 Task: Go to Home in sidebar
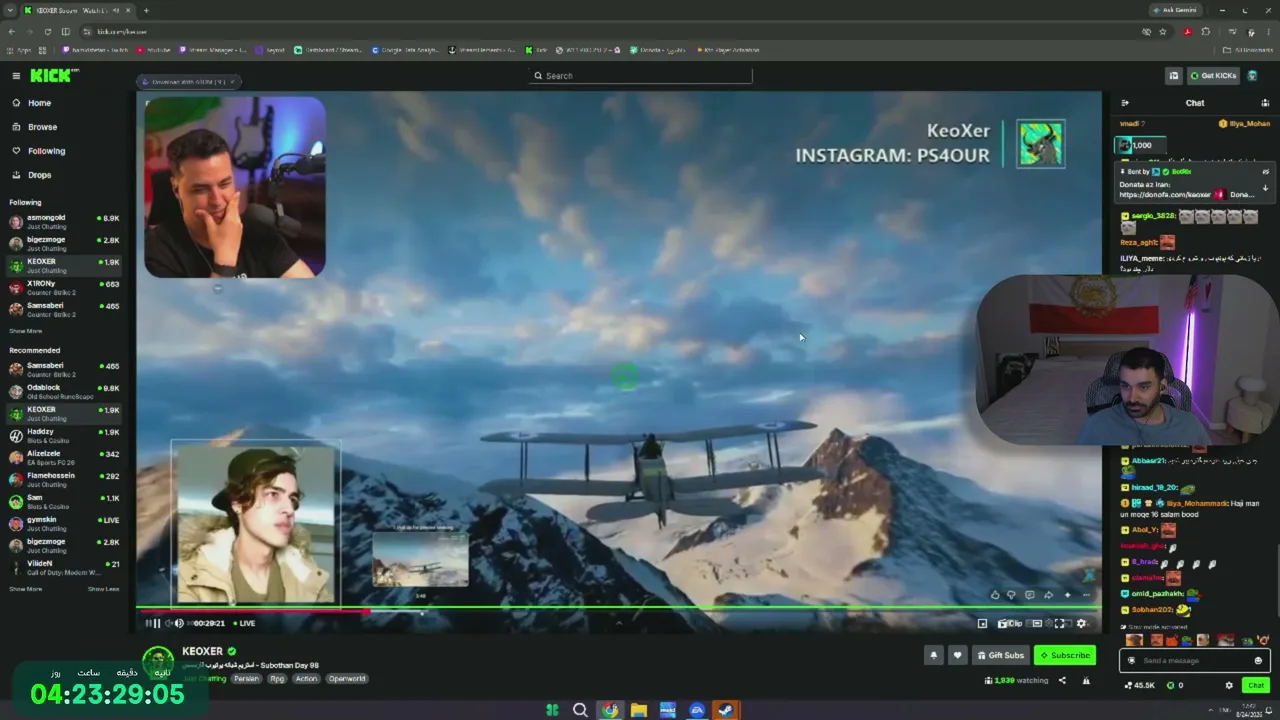click(39, 103)
